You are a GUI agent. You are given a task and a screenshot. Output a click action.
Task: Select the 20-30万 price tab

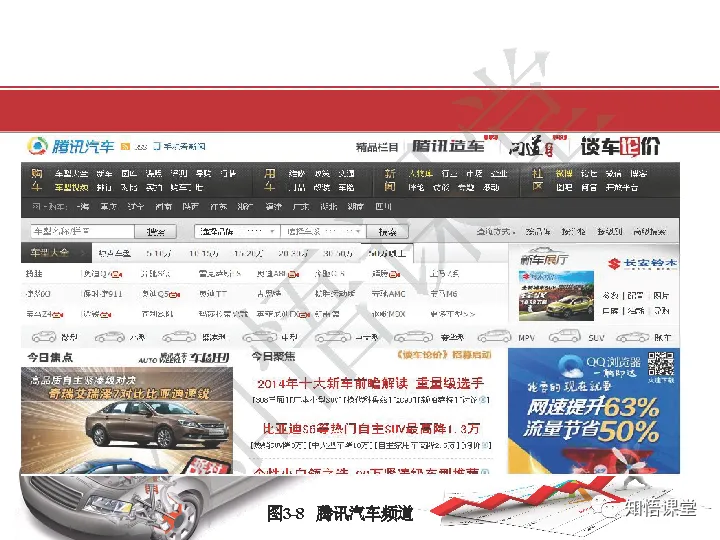293,253
